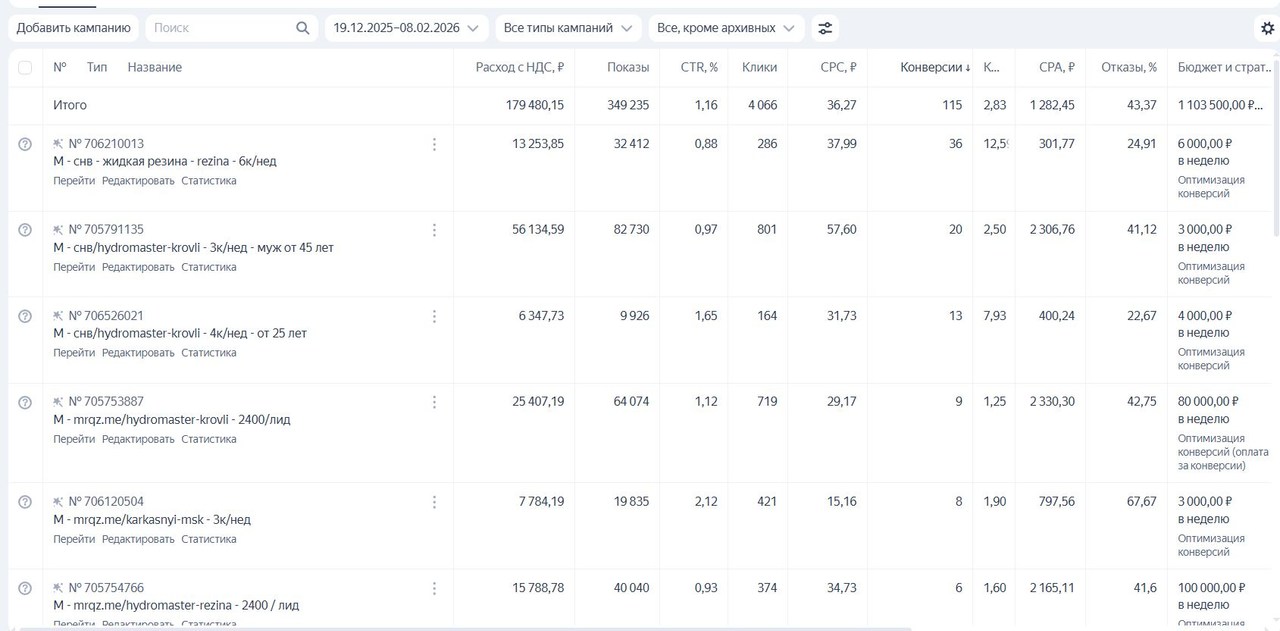Sort by the 'Конверсии' column header
1280x631 pixels.
(934, 68)
